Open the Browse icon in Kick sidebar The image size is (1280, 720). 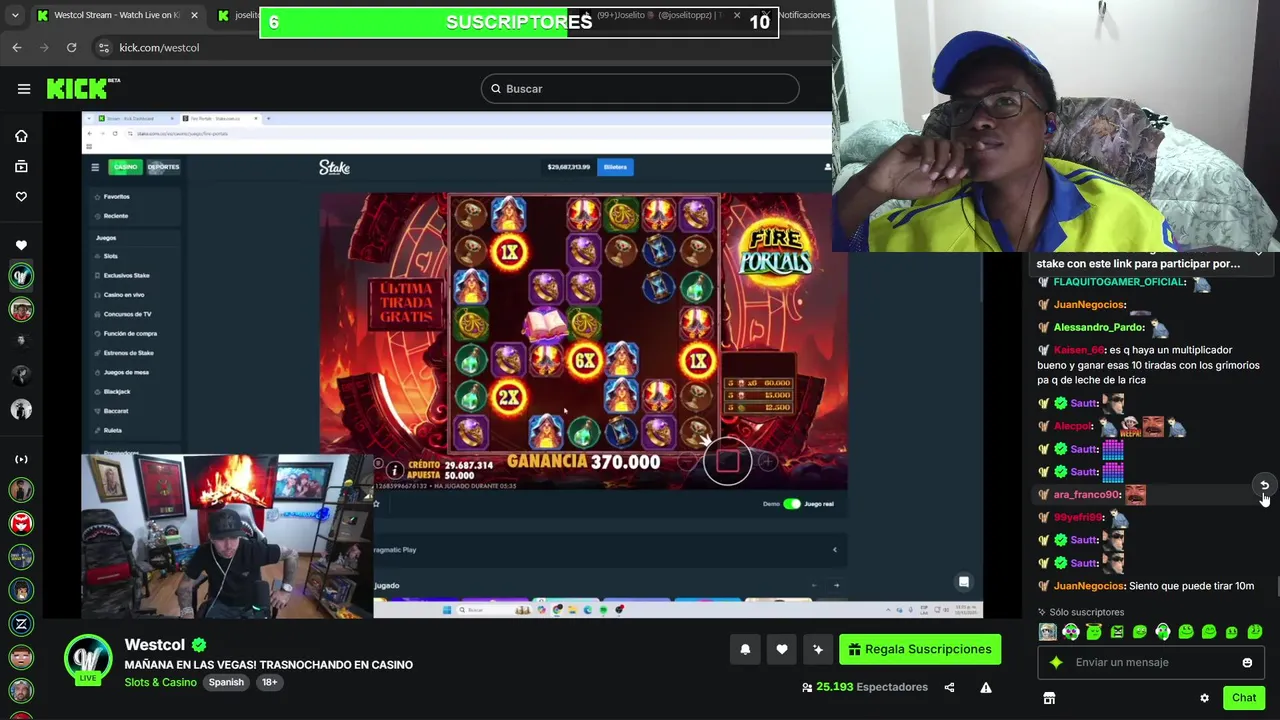(21, 166)
